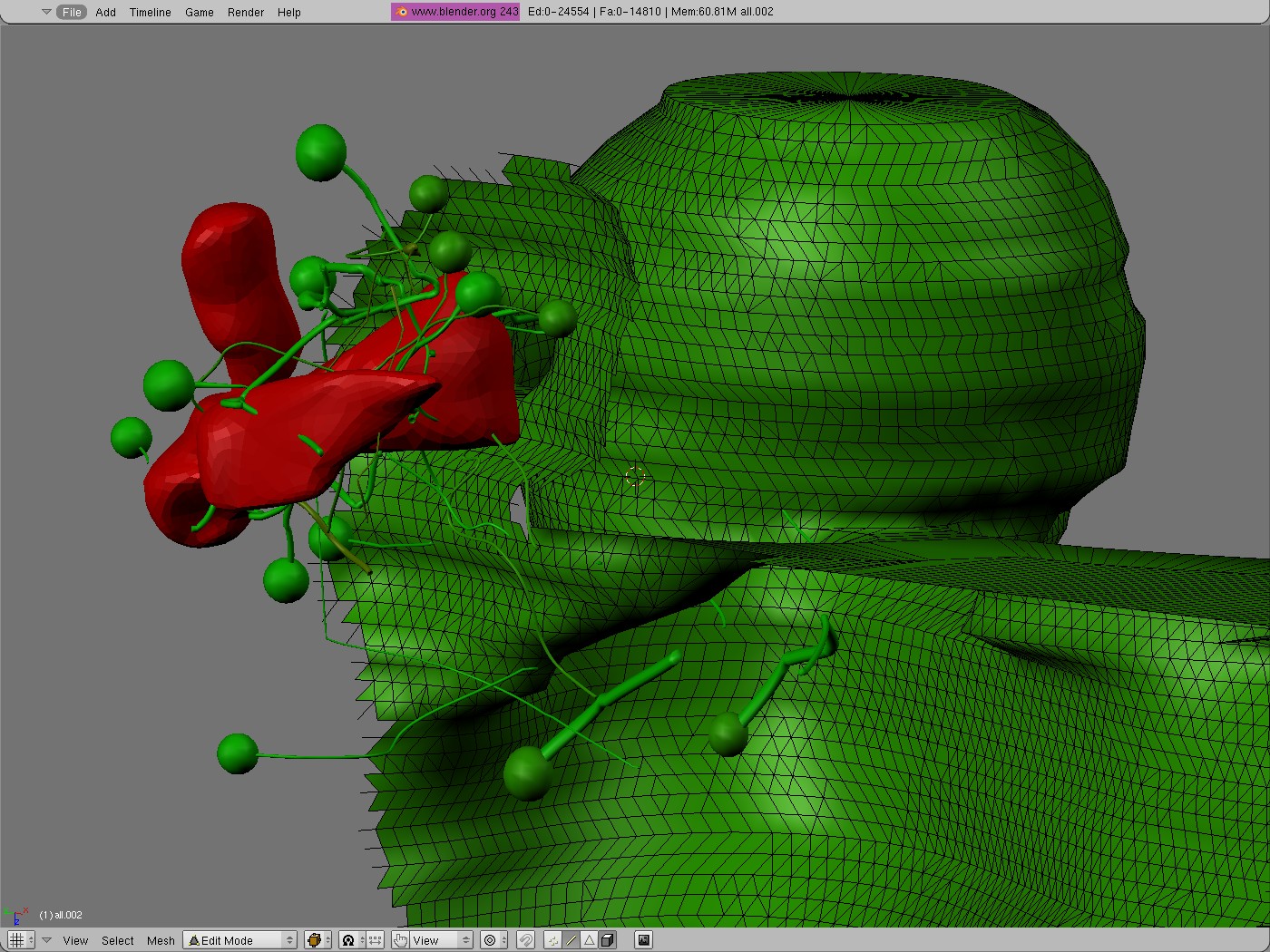Switch to edge select mode

click(571, 940)
